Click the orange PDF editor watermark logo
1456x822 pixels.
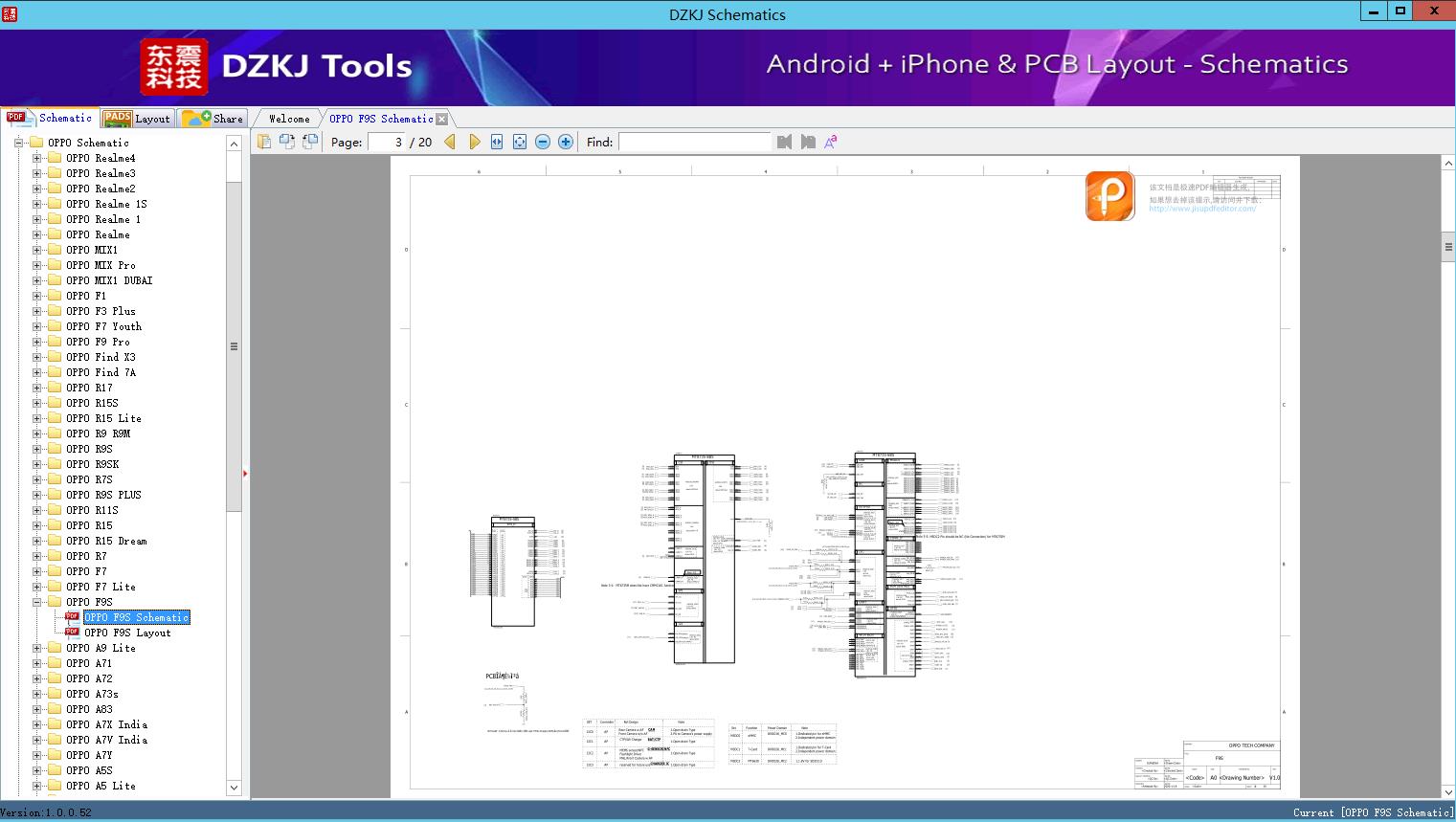[1110, 196]
